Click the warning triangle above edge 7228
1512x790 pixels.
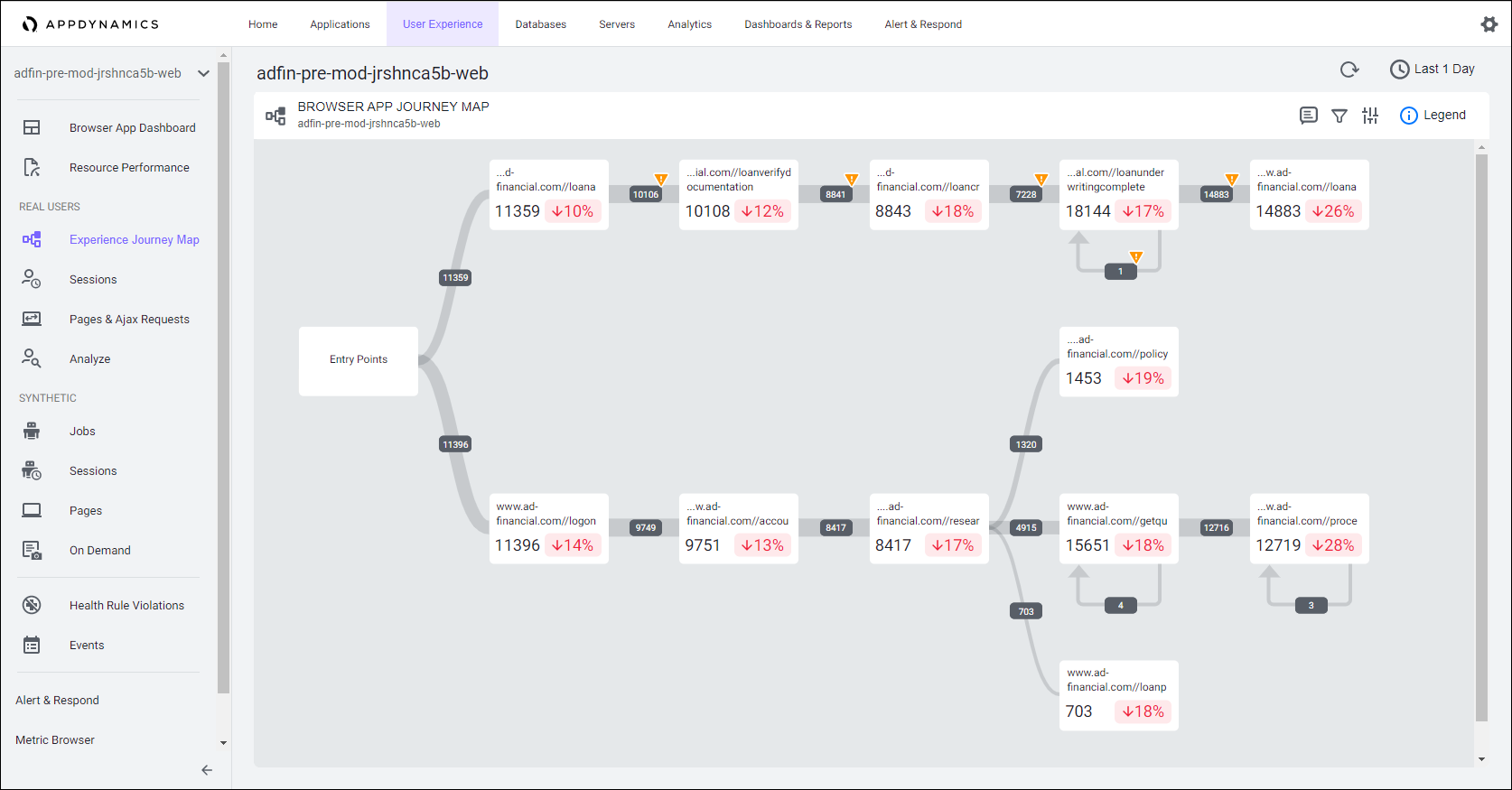tap(1041, 179)
